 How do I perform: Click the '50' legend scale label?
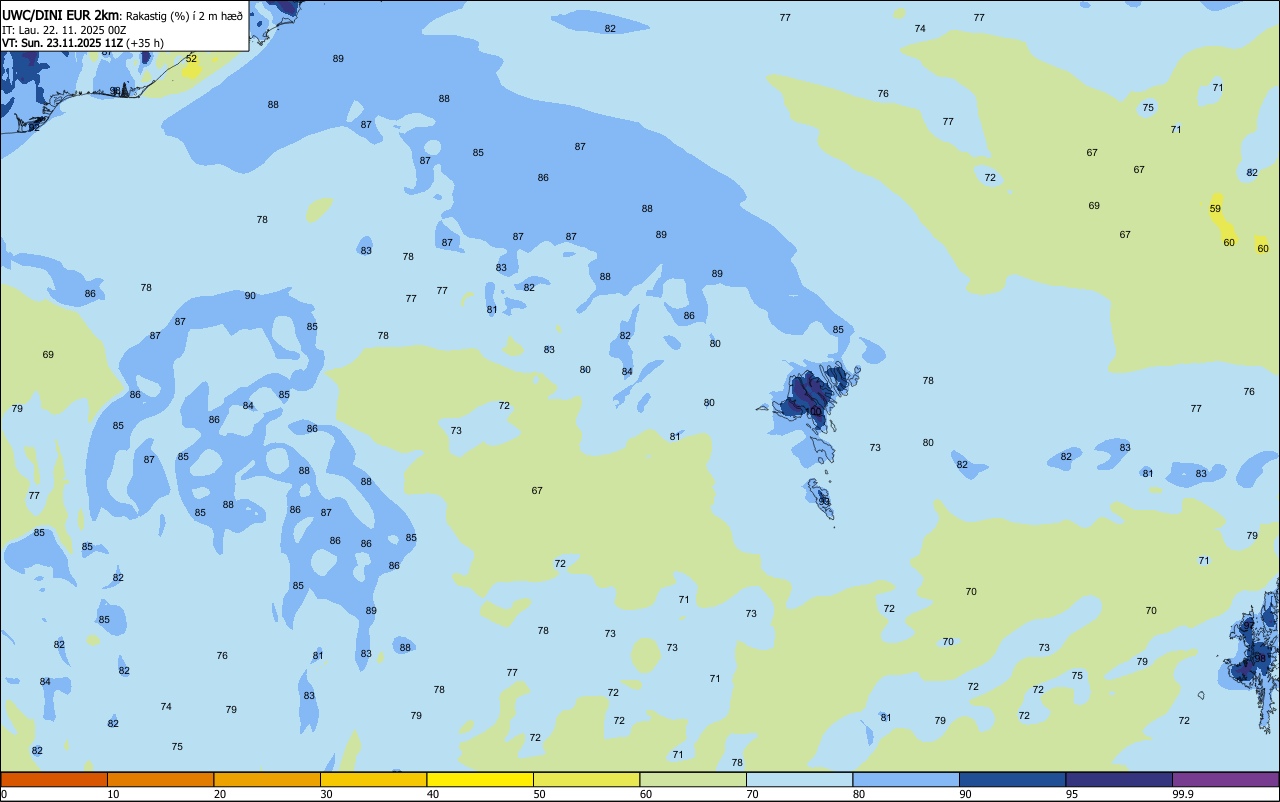click(540, 794)
